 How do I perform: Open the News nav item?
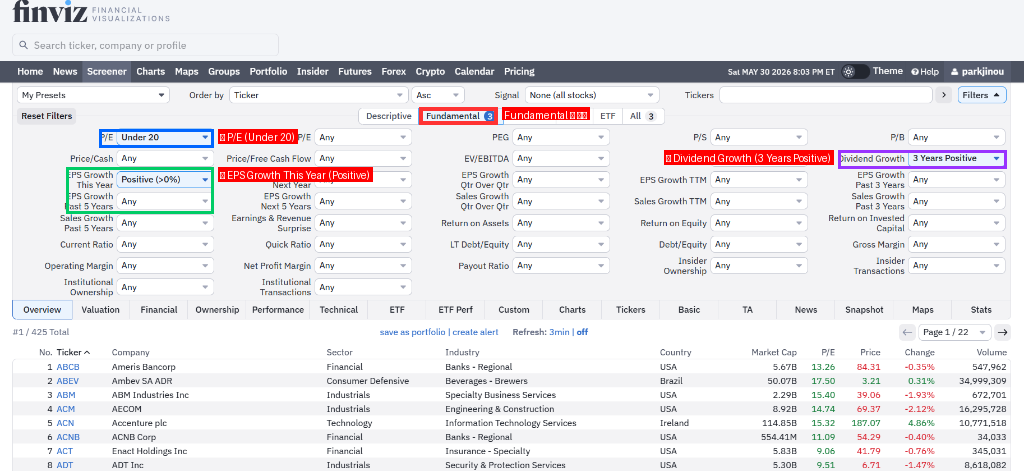[65, 72]
